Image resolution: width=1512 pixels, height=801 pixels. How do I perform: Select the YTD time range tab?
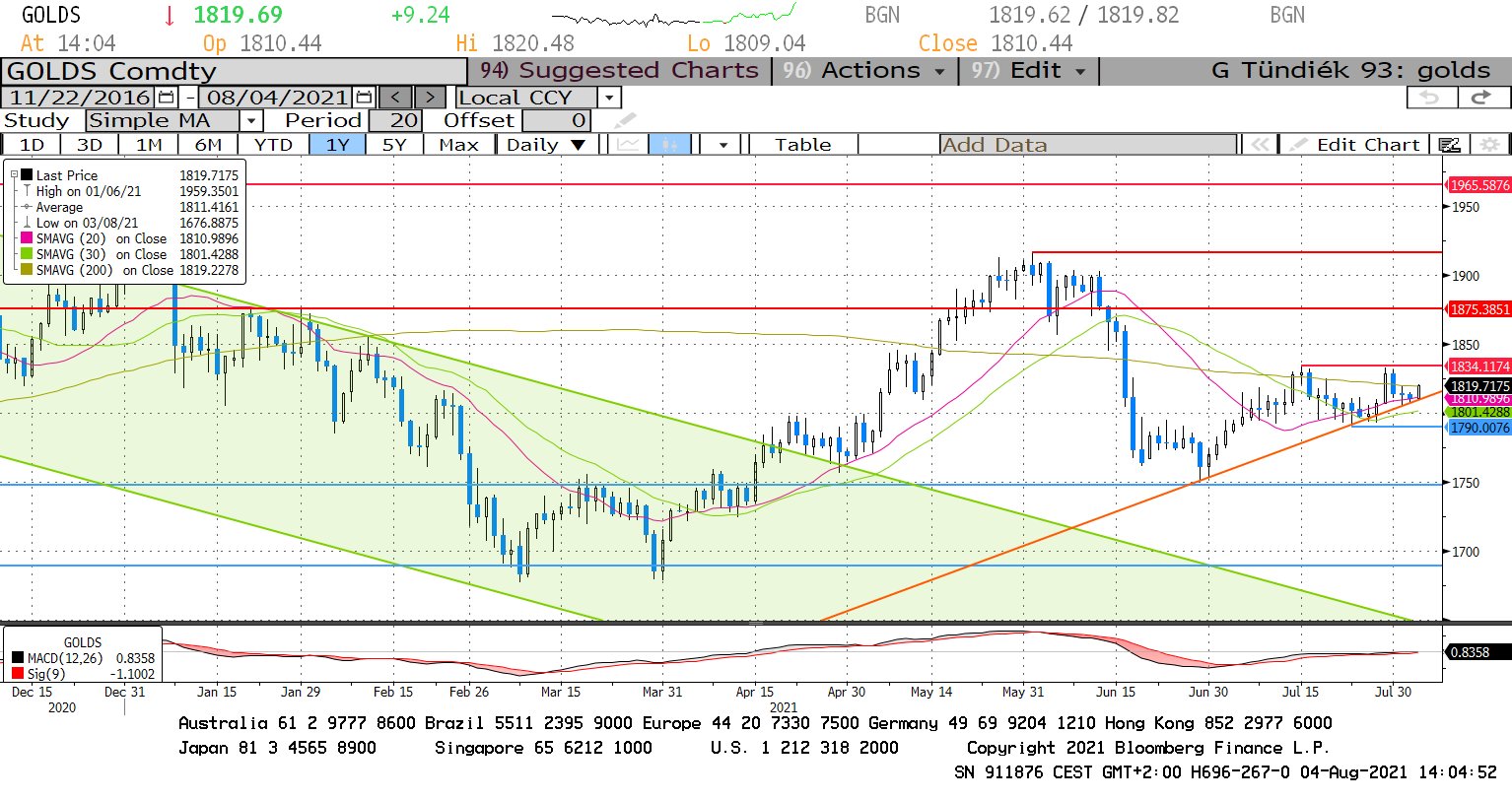[x=273, y=145]
